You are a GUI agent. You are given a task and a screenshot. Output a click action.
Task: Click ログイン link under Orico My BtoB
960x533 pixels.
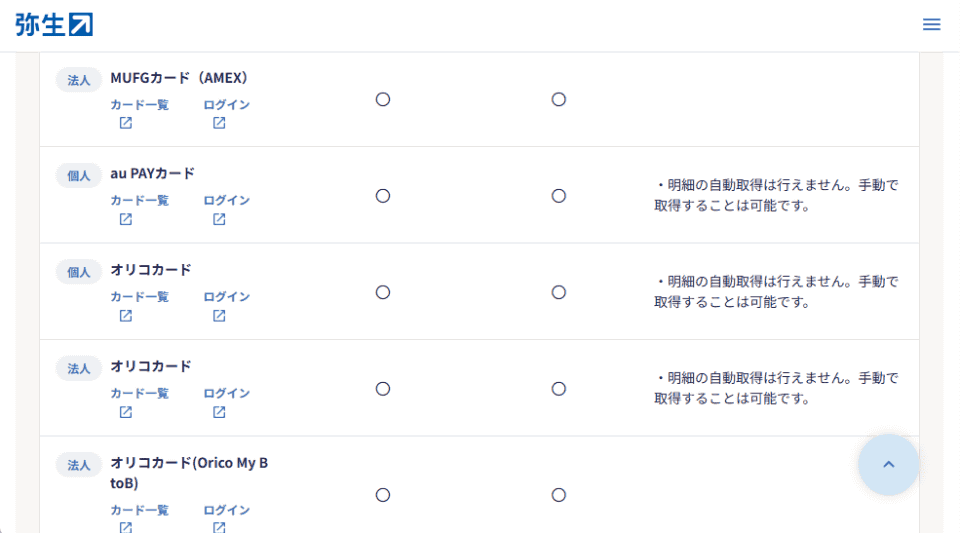click(226, 510)
